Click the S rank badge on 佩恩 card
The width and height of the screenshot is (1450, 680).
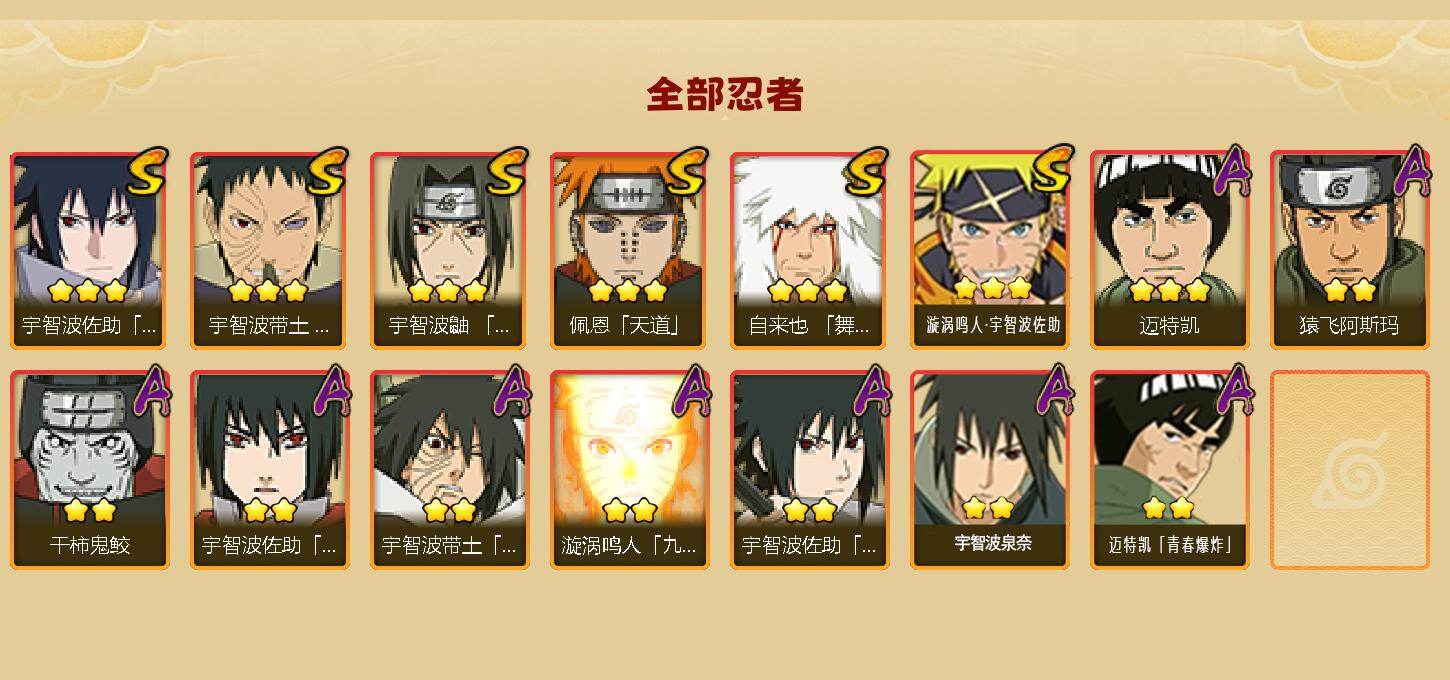[x=686, y=171]
